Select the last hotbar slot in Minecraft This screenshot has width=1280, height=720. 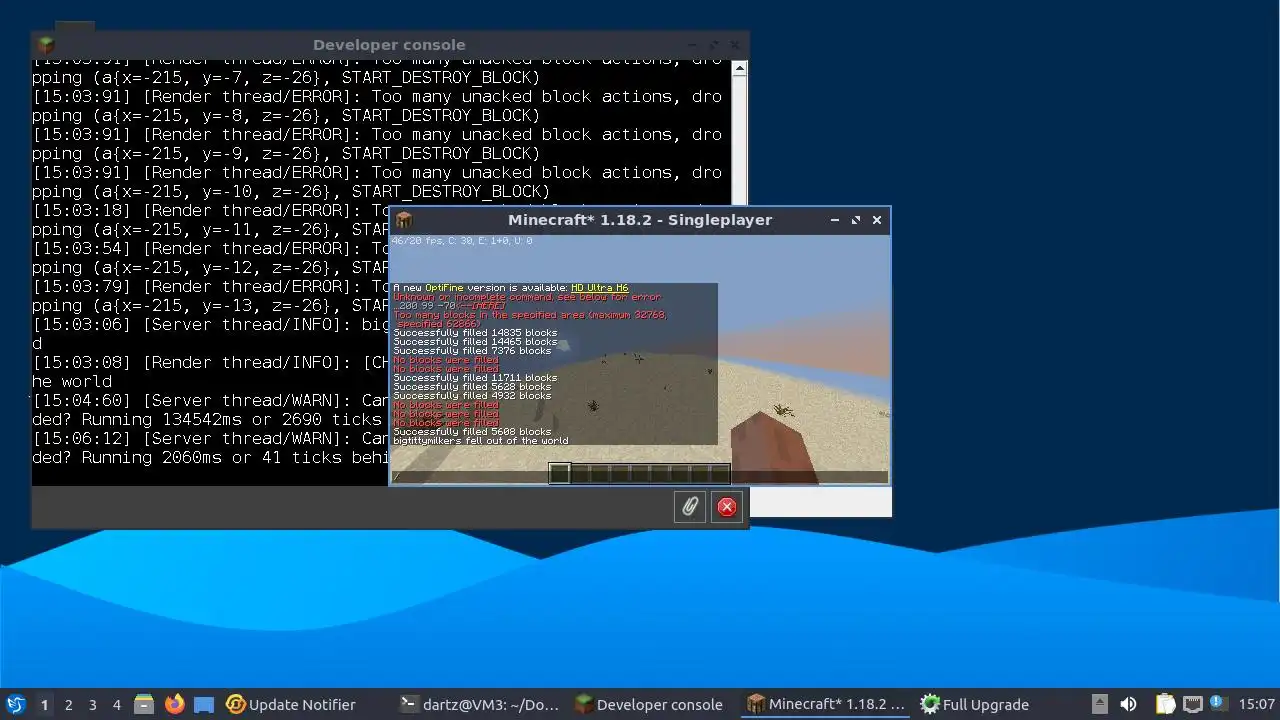point(720,473)
